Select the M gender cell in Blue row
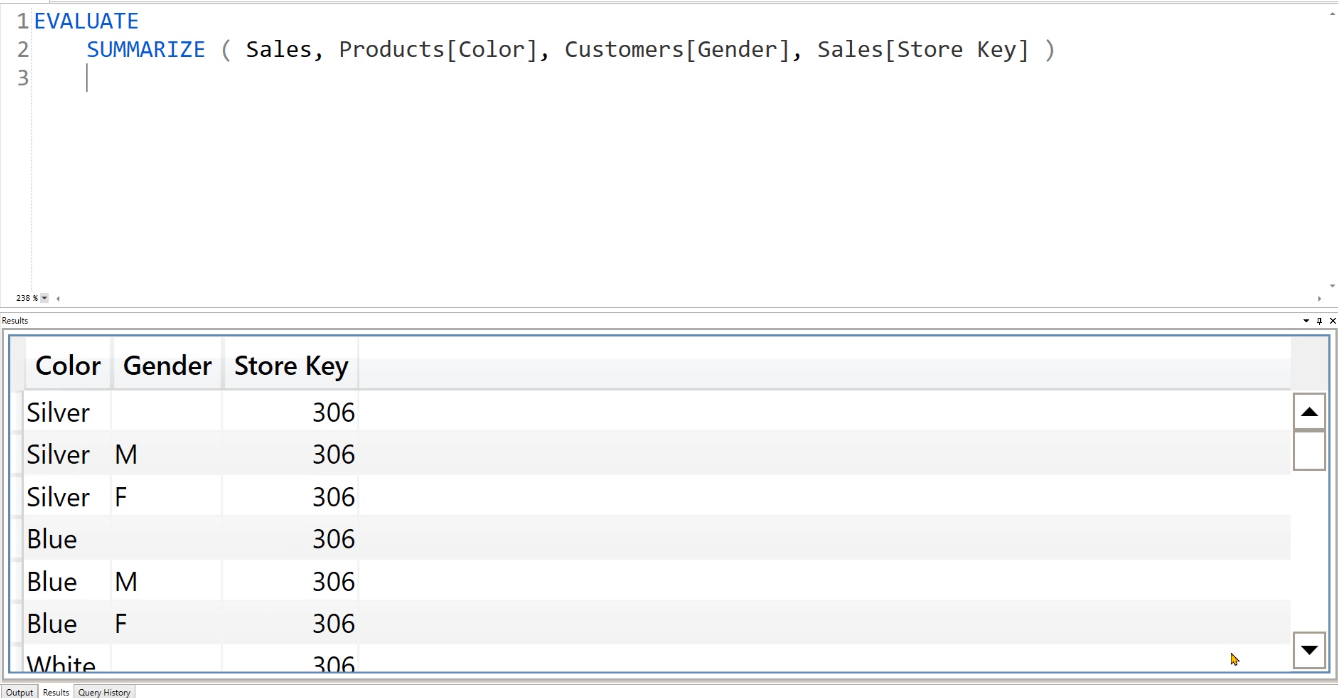The height and width of the screenshot is (698, 1338). coord(167,581)
